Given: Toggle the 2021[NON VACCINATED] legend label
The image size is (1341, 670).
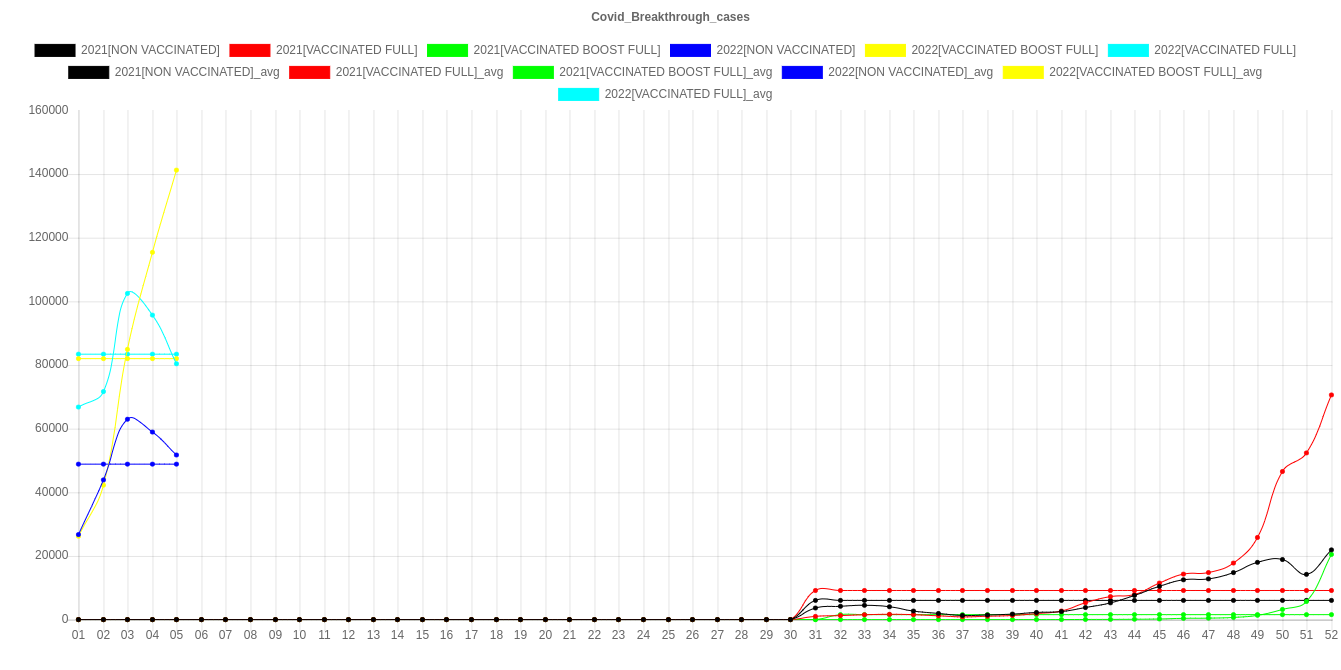Looking at the screenshot, I should coord(150,50).
